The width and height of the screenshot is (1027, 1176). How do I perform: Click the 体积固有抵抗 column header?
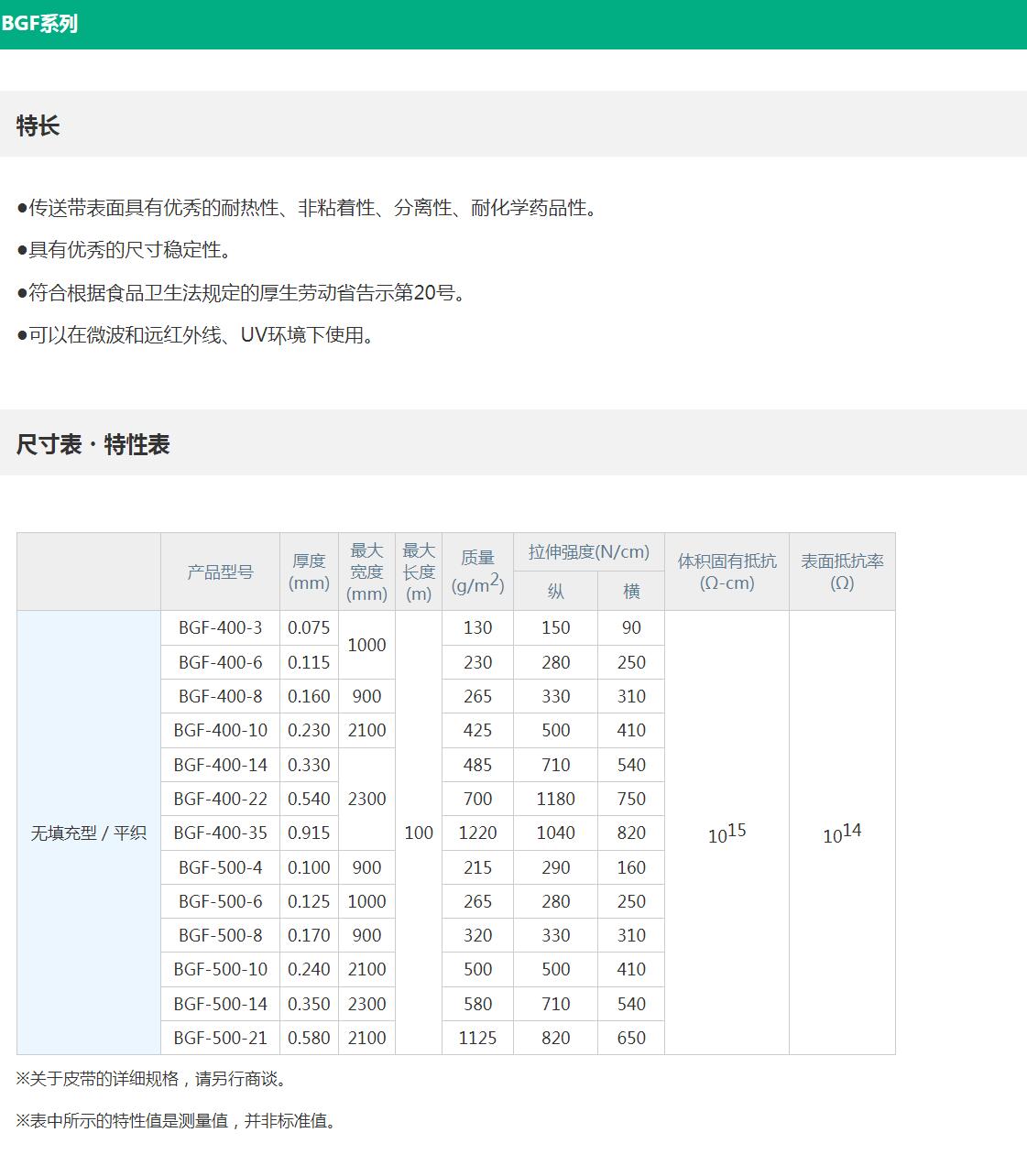click(727, 572)
